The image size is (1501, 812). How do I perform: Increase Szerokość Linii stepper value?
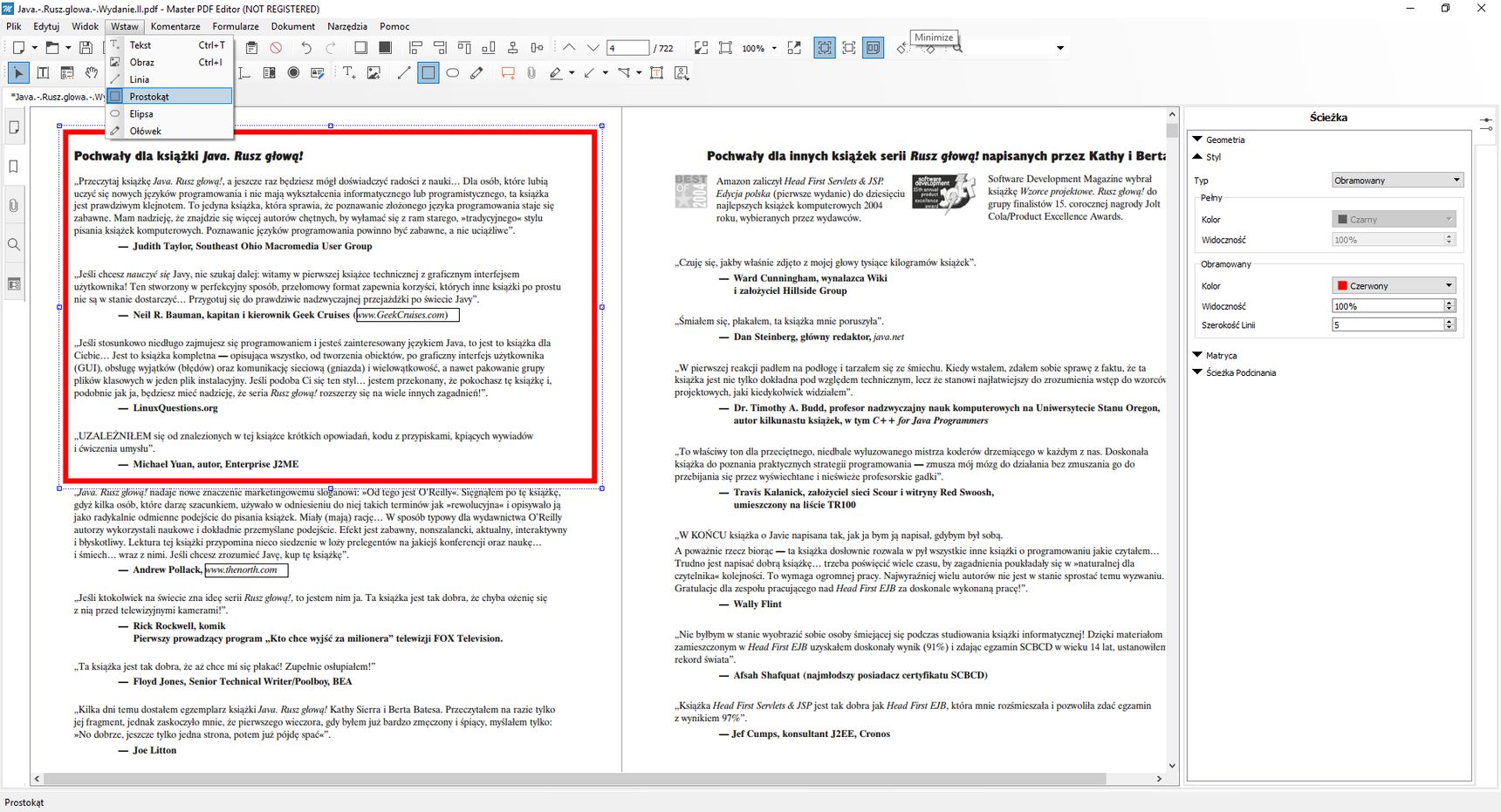pyautogui.click(x=1450, y=321)
